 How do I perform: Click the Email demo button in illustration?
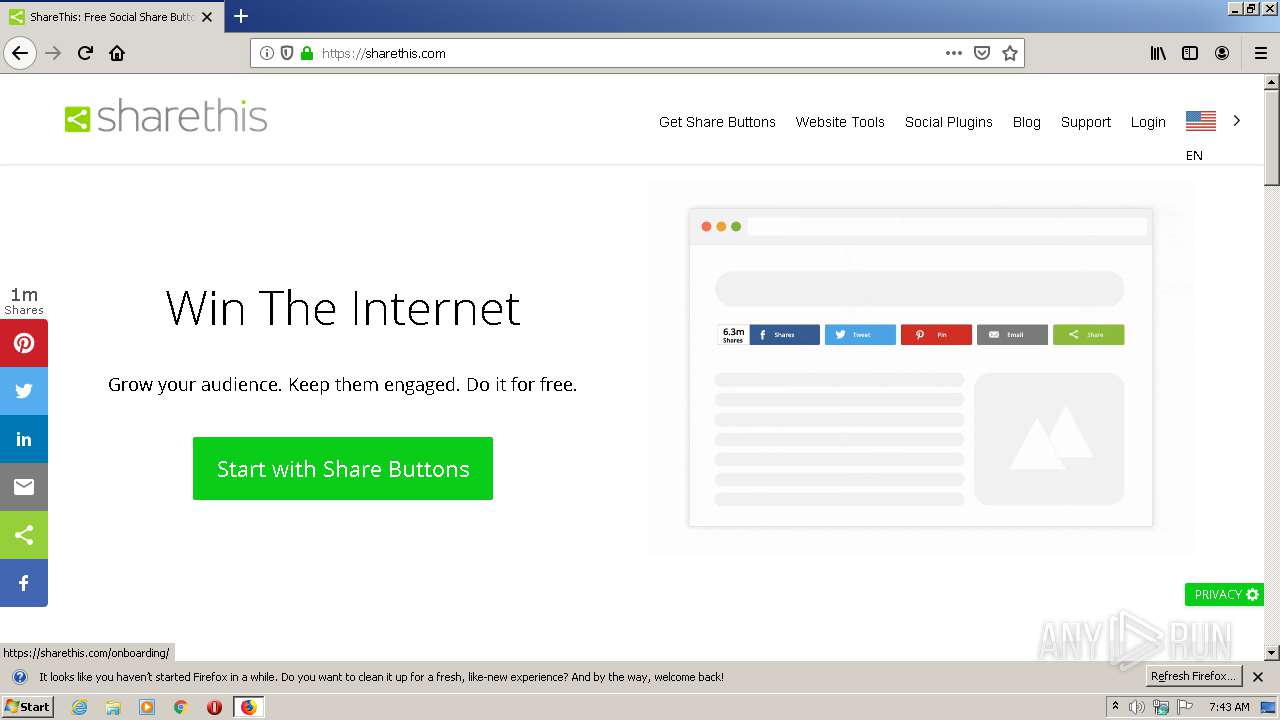coord(1012,335)
